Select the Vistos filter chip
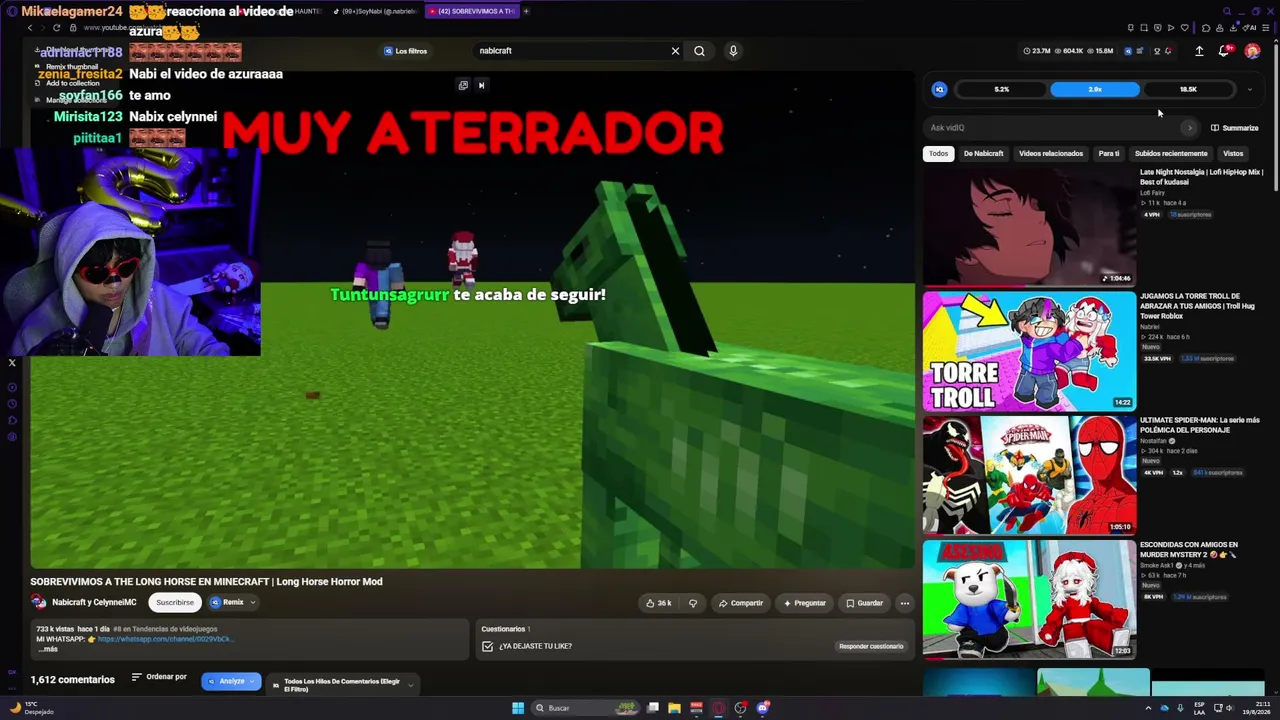 [x=1233, y=154]
